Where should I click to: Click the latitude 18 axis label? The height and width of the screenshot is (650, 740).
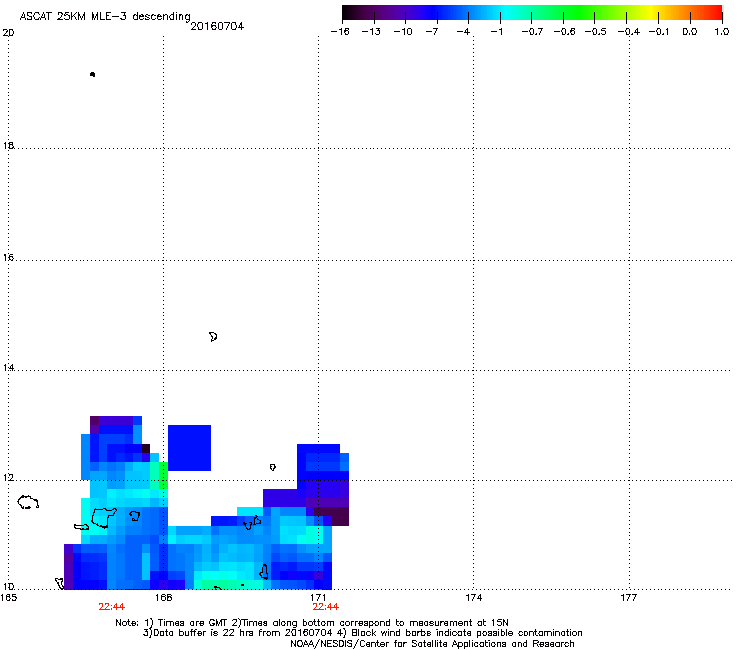coord(8,145)
